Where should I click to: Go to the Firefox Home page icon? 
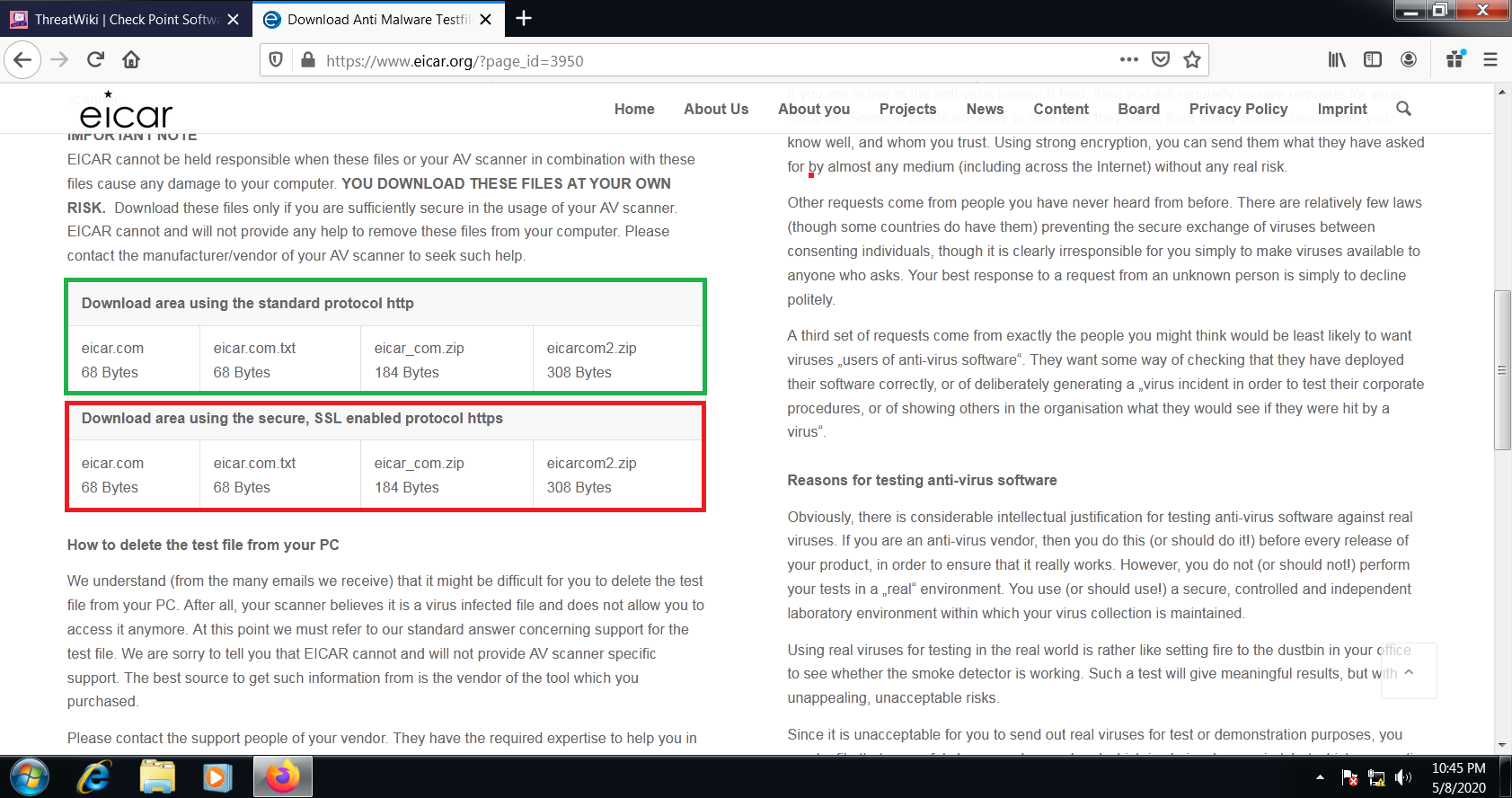click(131, 60)
